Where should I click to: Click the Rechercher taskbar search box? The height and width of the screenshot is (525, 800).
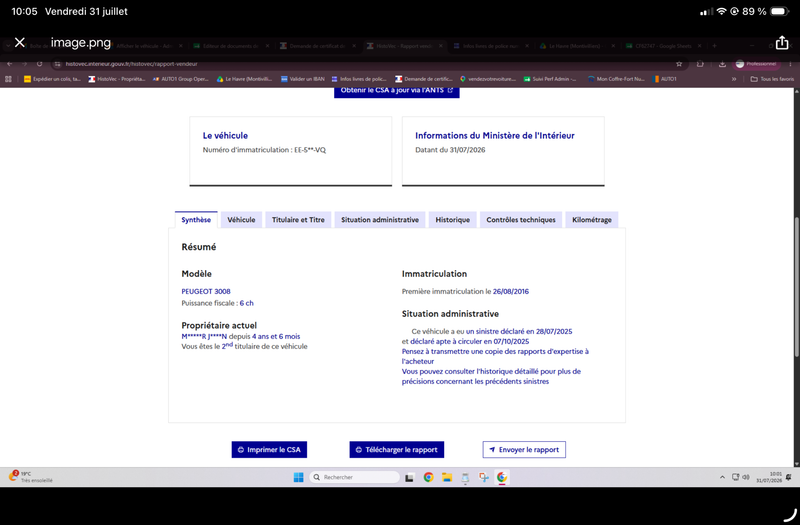coord(354,477)
